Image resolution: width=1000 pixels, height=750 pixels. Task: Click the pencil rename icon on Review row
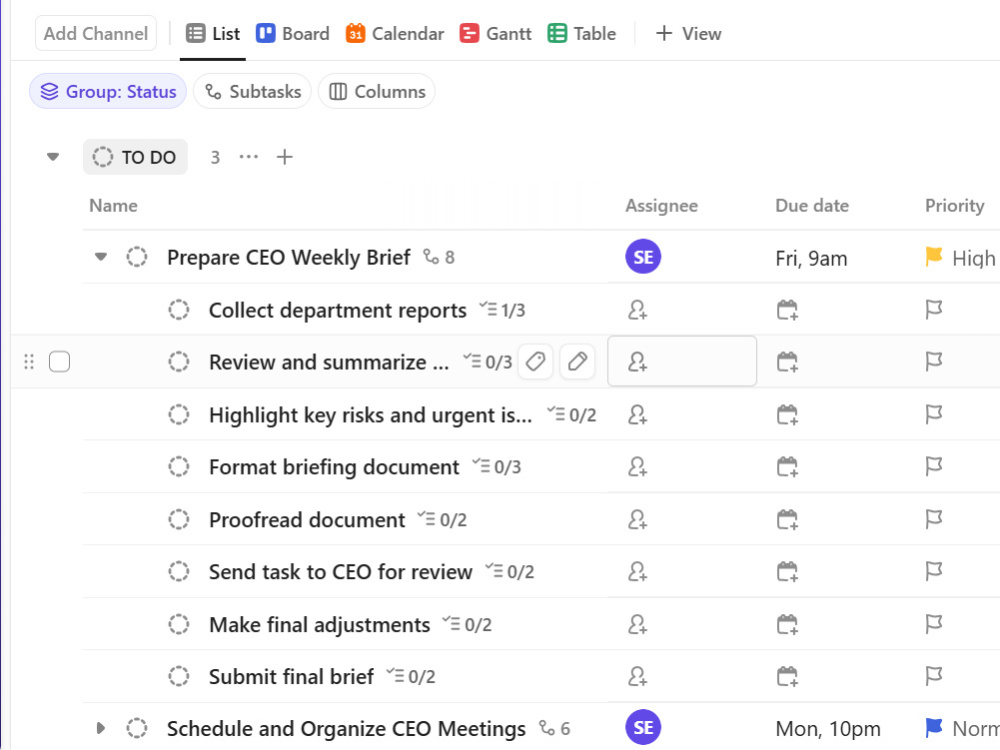577,362
